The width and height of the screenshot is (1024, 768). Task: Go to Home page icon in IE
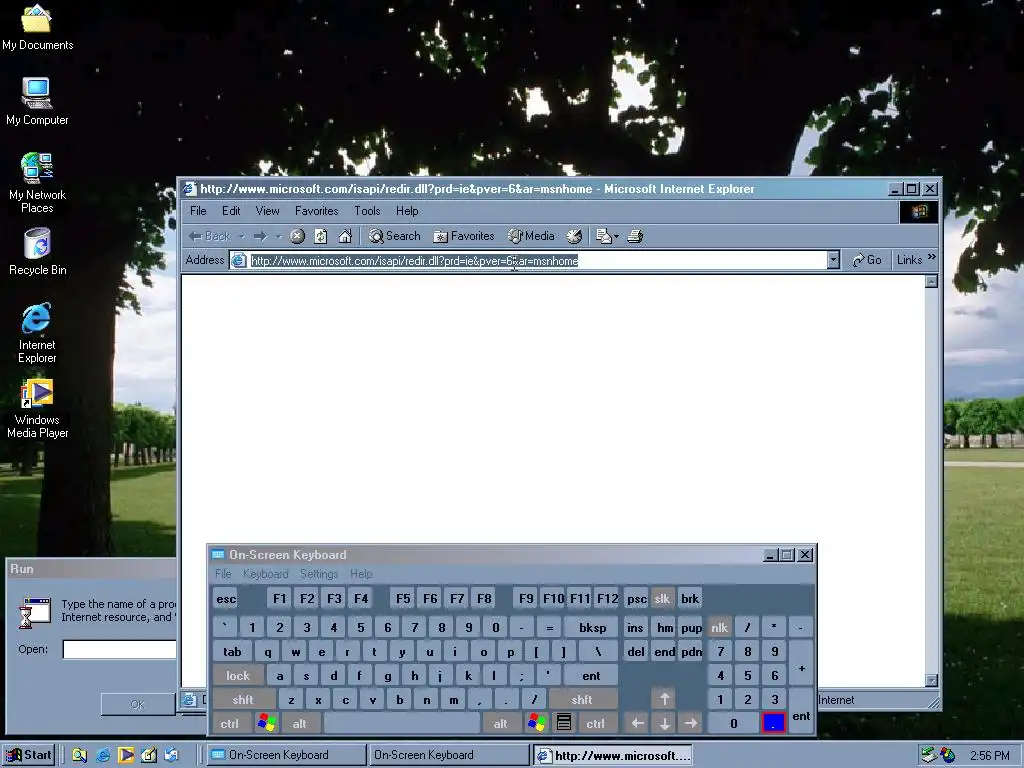[345, 236]
